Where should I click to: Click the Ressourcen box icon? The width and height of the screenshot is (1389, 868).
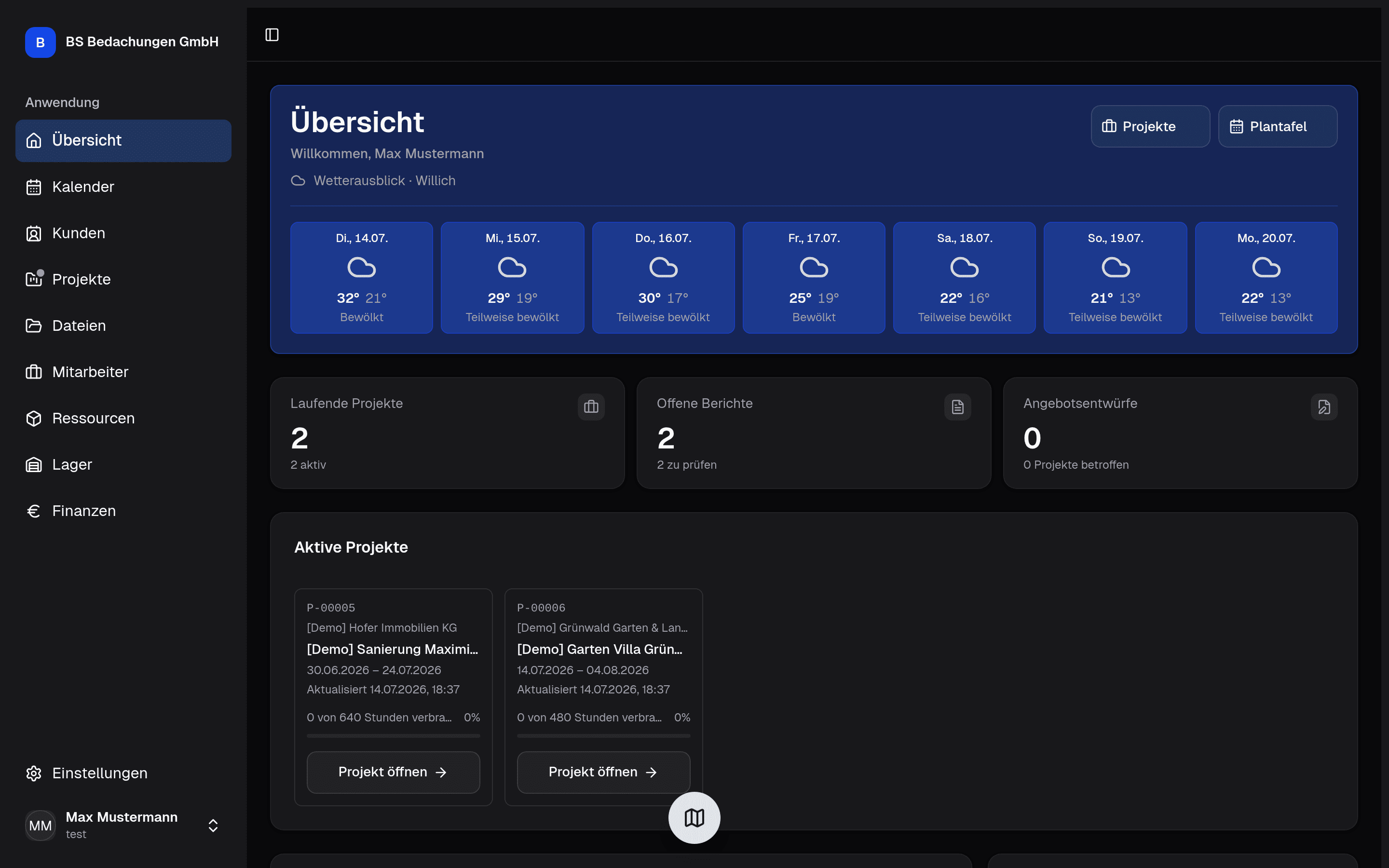pyautogui.click(x=34, y=419)
